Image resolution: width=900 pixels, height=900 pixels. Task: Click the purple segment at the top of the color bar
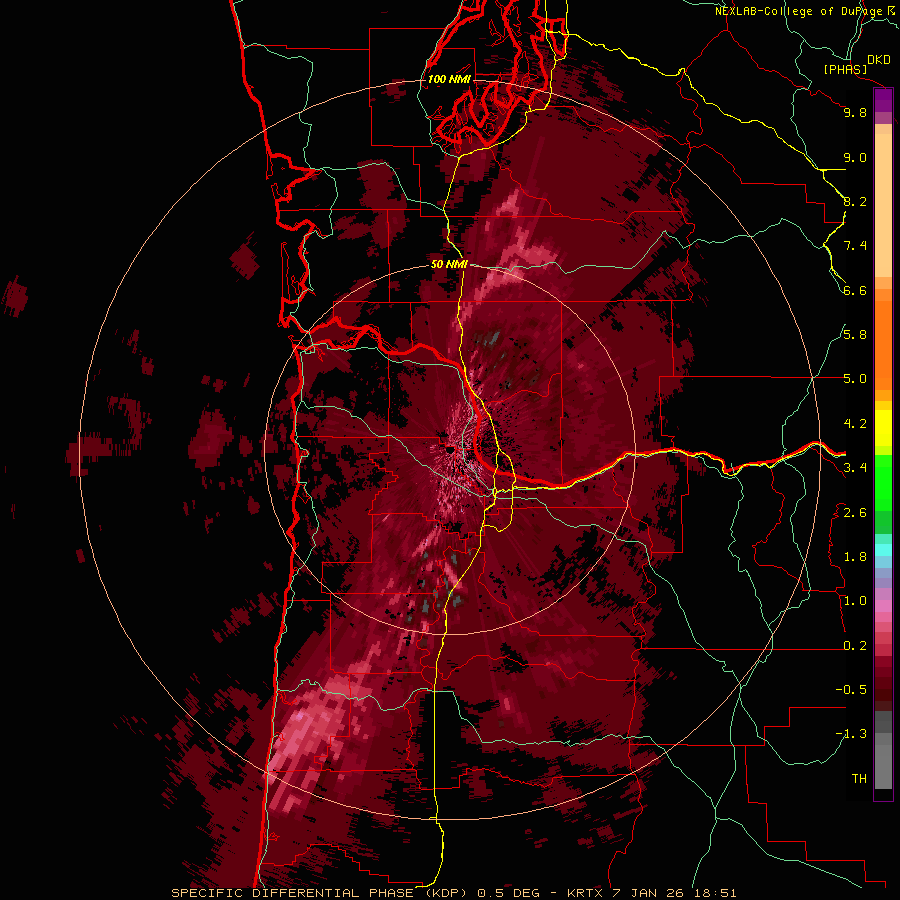(883, 100)
